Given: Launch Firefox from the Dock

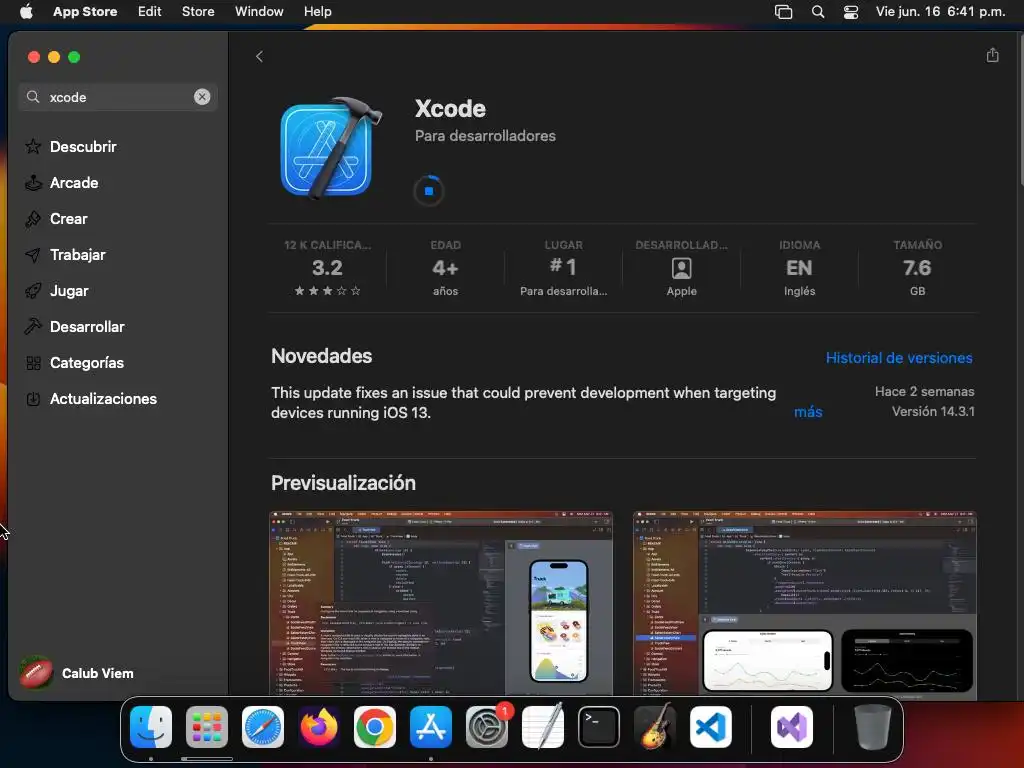Looking at the screenshot, I should coord(319,727).
